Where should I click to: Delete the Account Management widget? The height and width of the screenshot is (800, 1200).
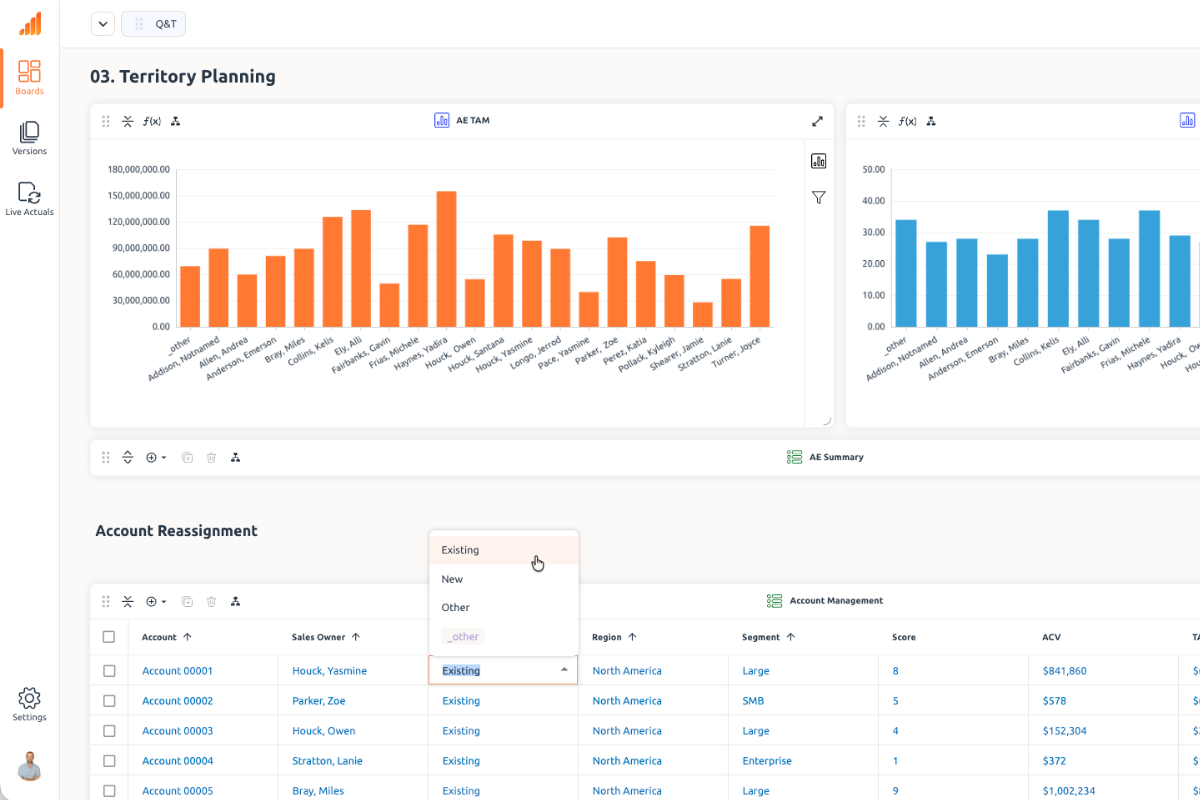click(211, 601)
